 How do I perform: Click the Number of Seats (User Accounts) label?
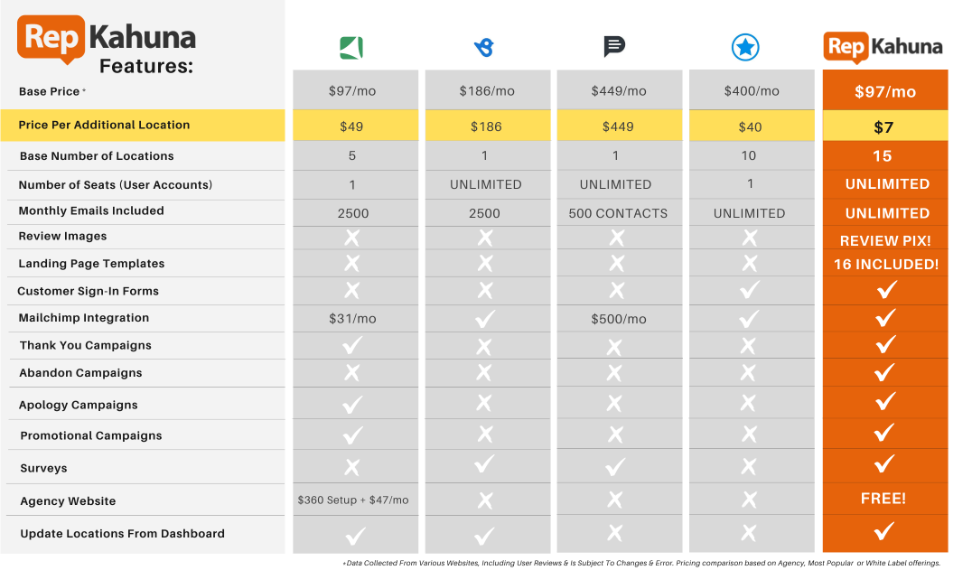pyautogui.click(x=116, y=184)
